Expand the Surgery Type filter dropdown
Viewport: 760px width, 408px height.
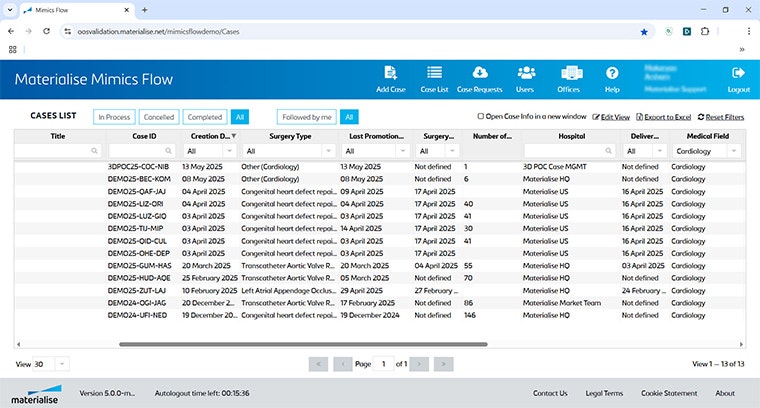[329, 151]
